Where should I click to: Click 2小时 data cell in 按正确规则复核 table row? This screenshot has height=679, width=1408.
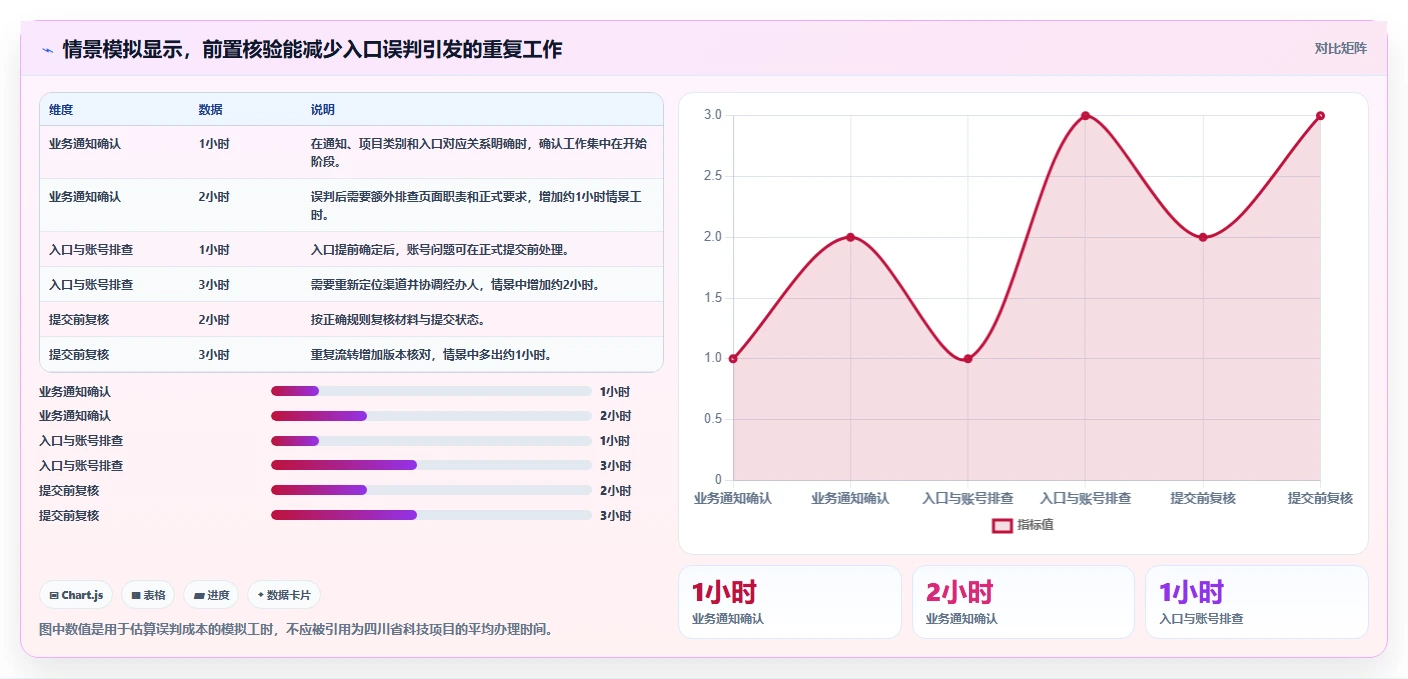click(214, 320)
